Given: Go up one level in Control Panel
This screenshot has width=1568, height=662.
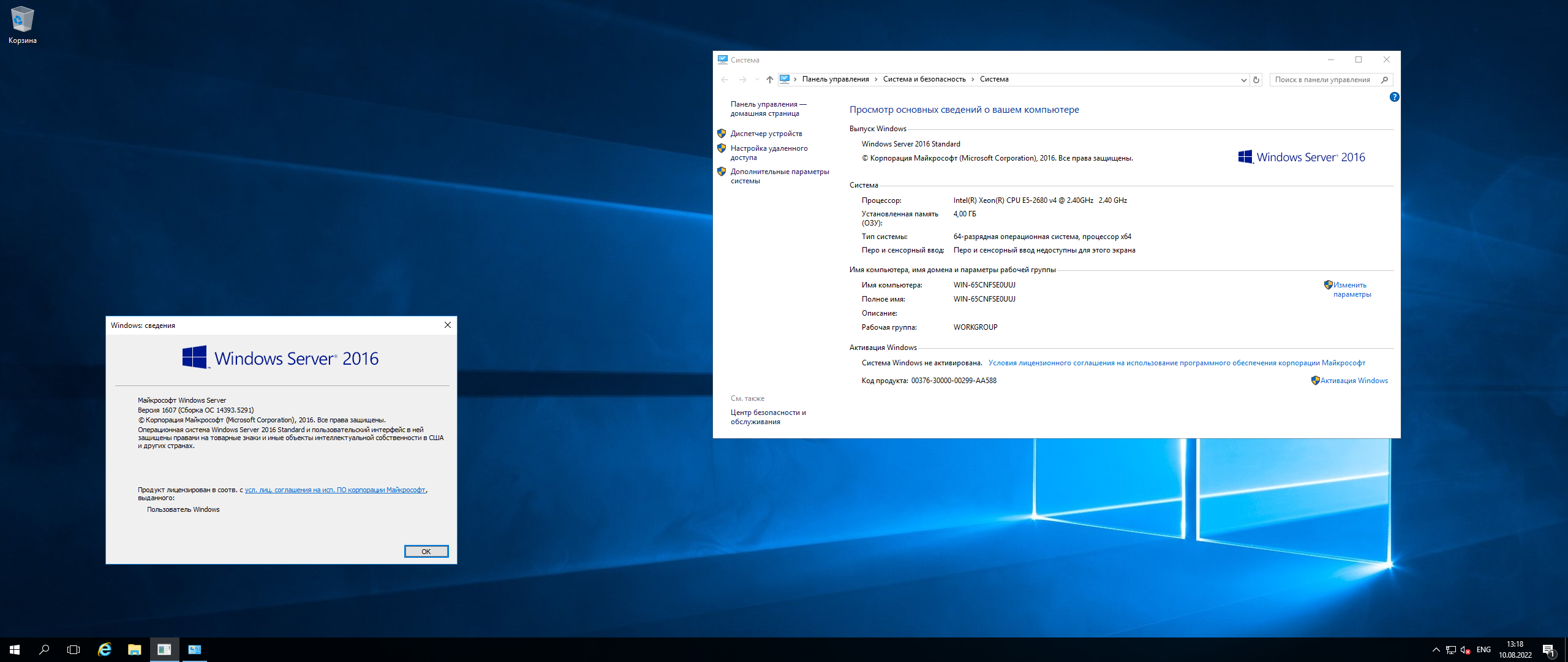Looking at the screenshot, I should coord(770,80).
